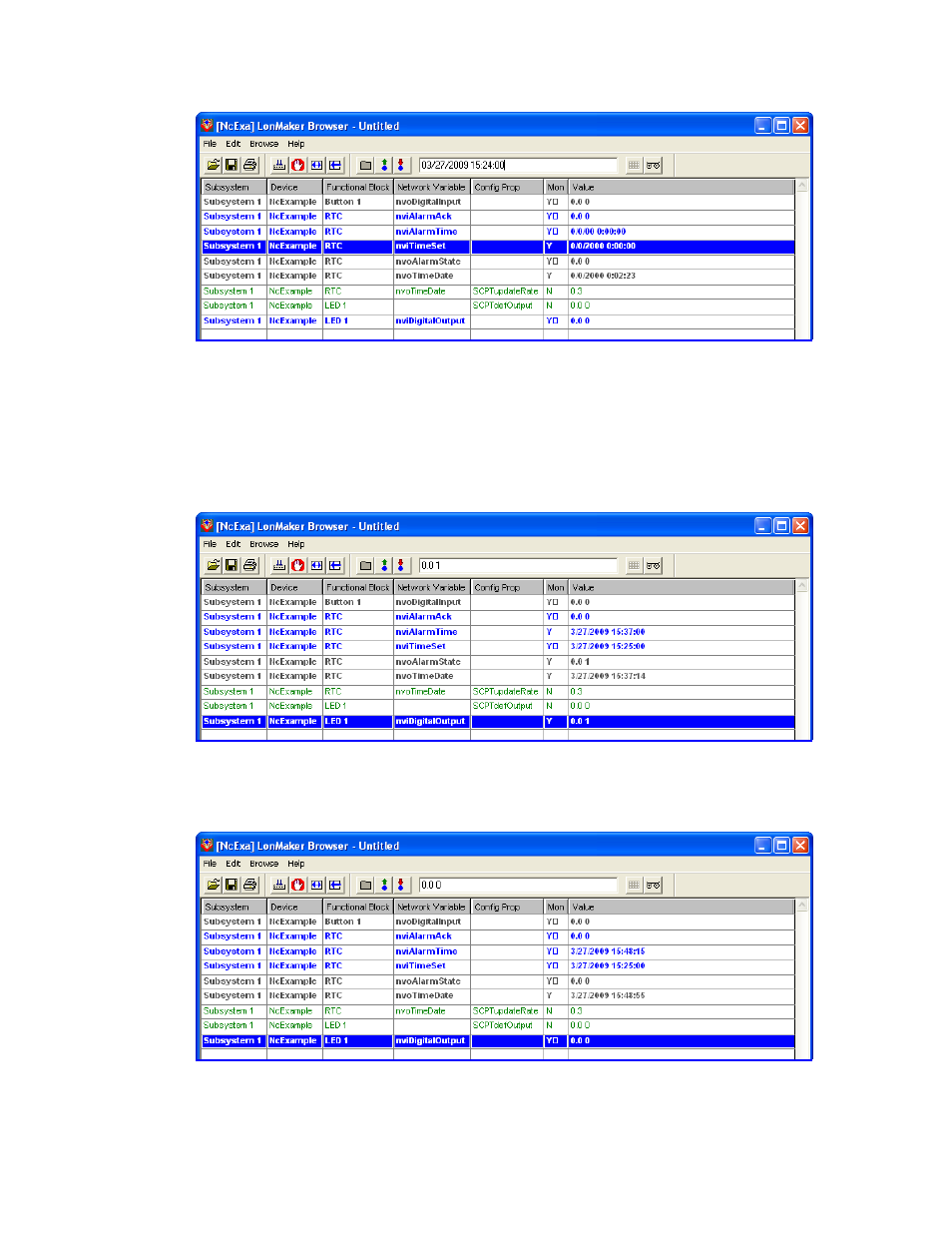This screenshot has width=952, height=1233.
Task: Click eyeglasses icon in middle window toolbar
Action: 654,565
